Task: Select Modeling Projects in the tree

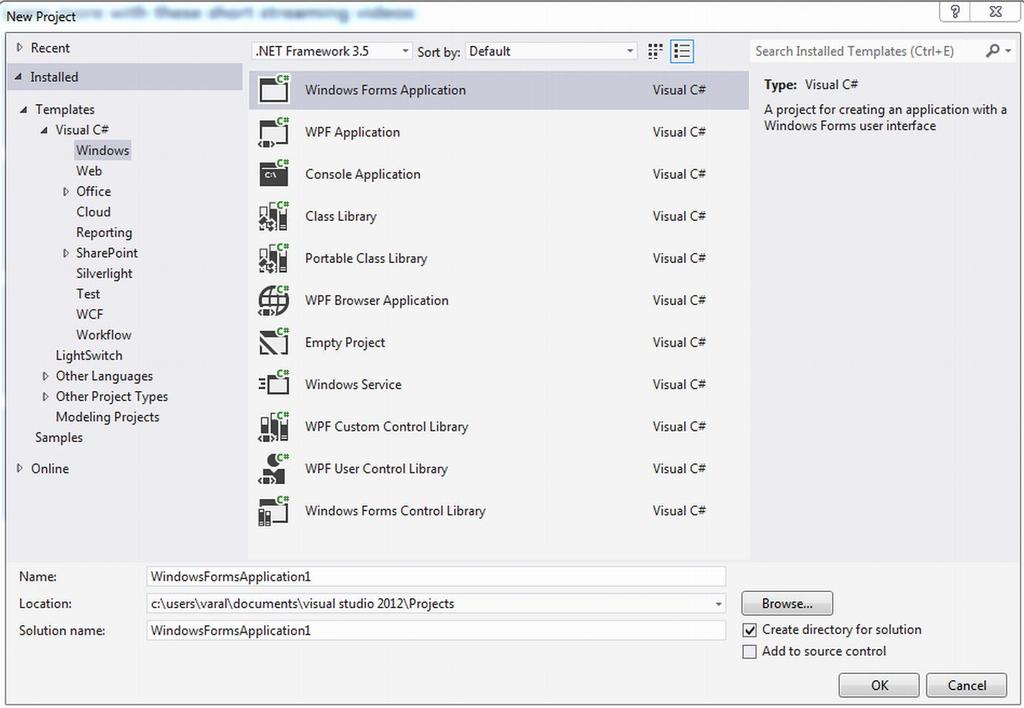Action: [107, 417]
